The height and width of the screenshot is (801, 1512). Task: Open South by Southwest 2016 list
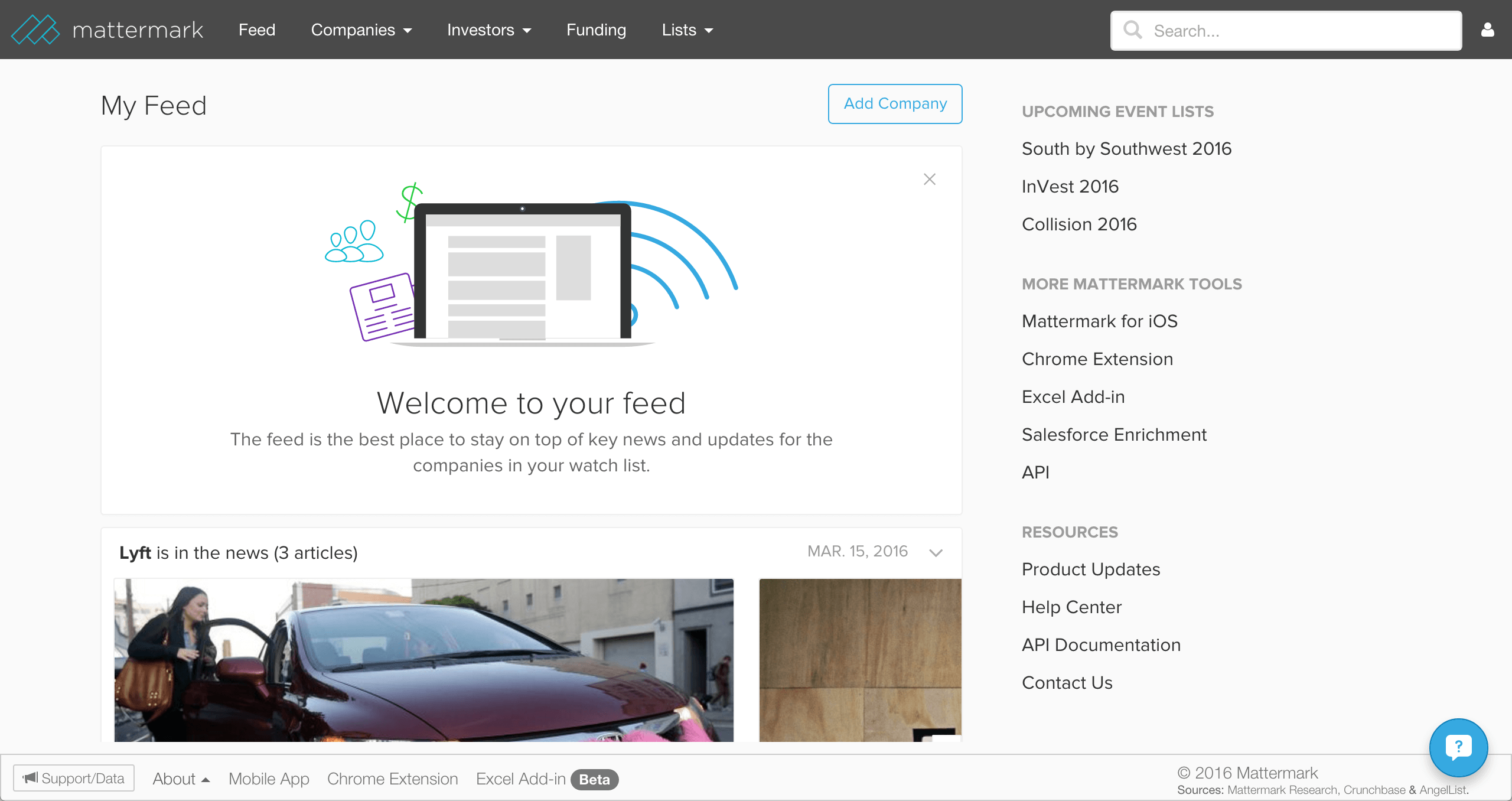pyautogui.click(x=1126, y=148)
